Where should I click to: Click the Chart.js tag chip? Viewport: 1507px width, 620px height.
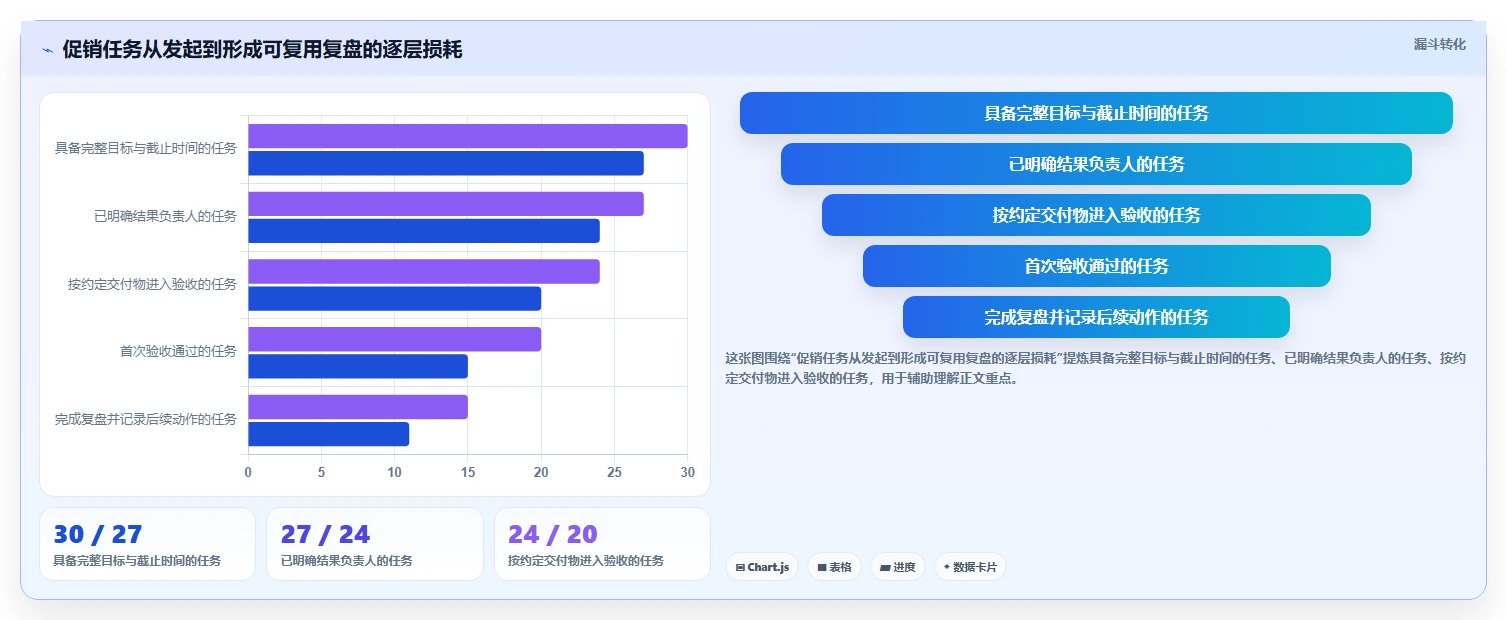(x=762, y=567)
